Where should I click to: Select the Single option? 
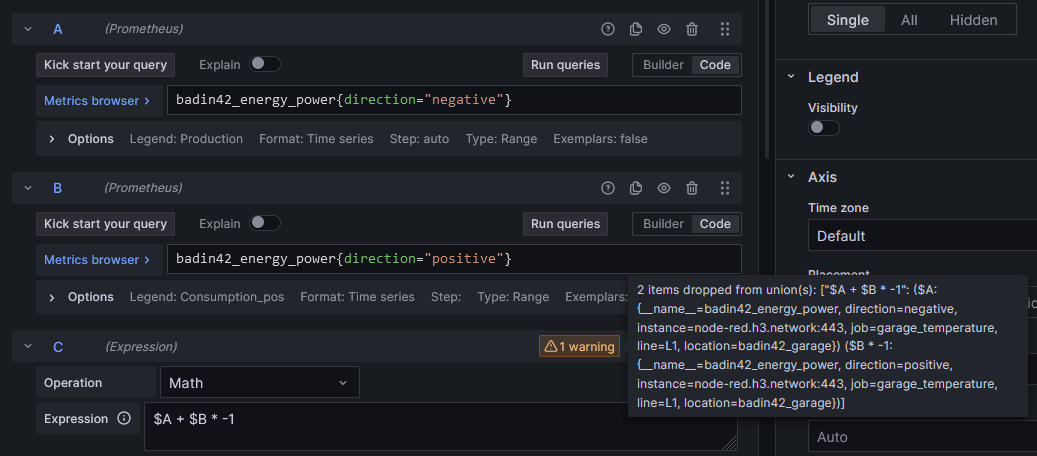click(x=848, y=20)
